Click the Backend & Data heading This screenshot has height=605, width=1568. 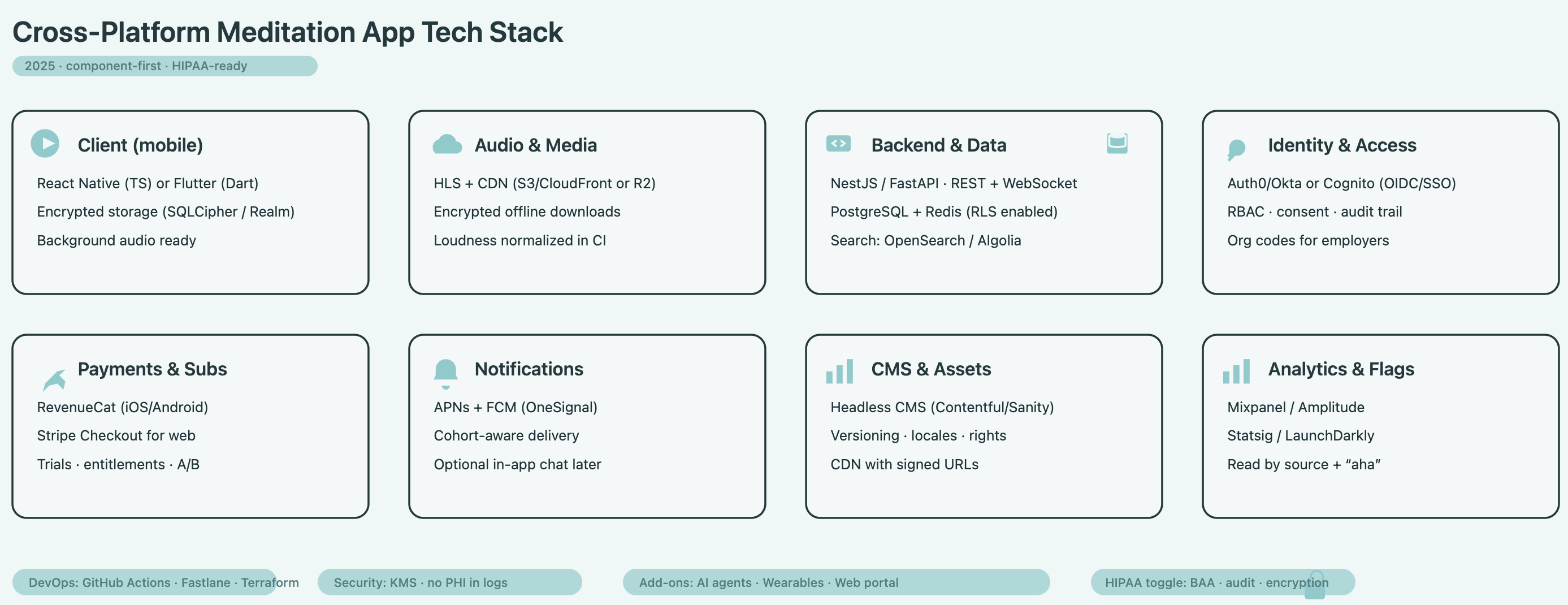939,145
